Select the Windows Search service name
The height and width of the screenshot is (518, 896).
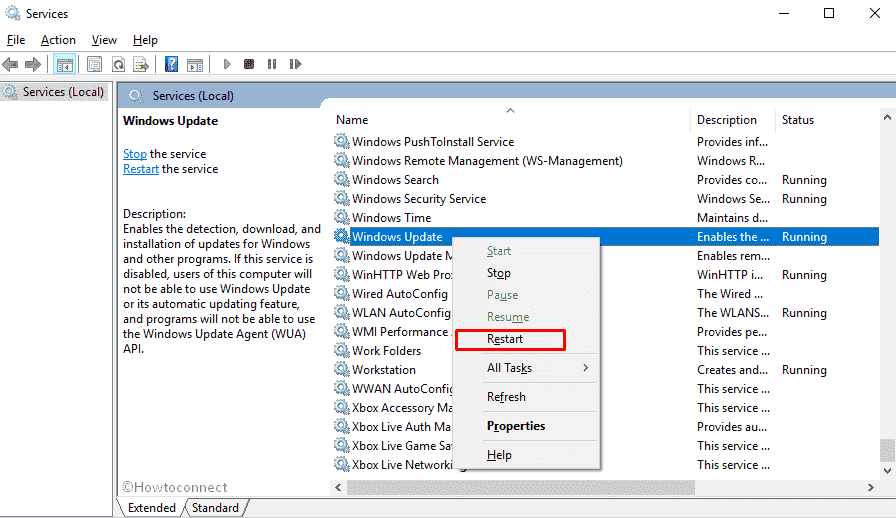[x=395, y=180]
